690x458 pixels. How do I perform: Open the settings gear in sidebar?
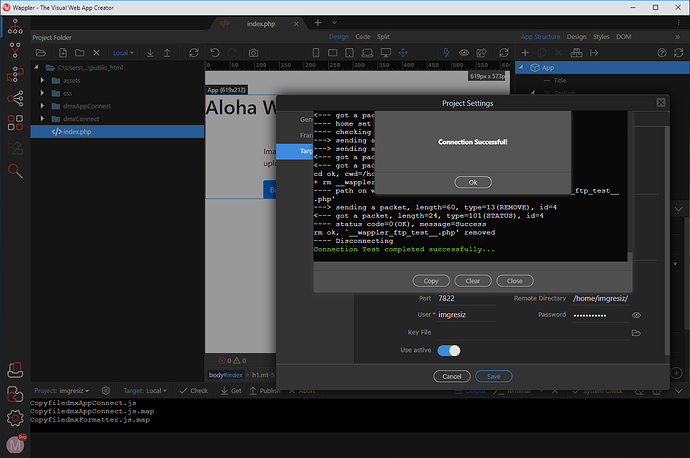(15, 418)
